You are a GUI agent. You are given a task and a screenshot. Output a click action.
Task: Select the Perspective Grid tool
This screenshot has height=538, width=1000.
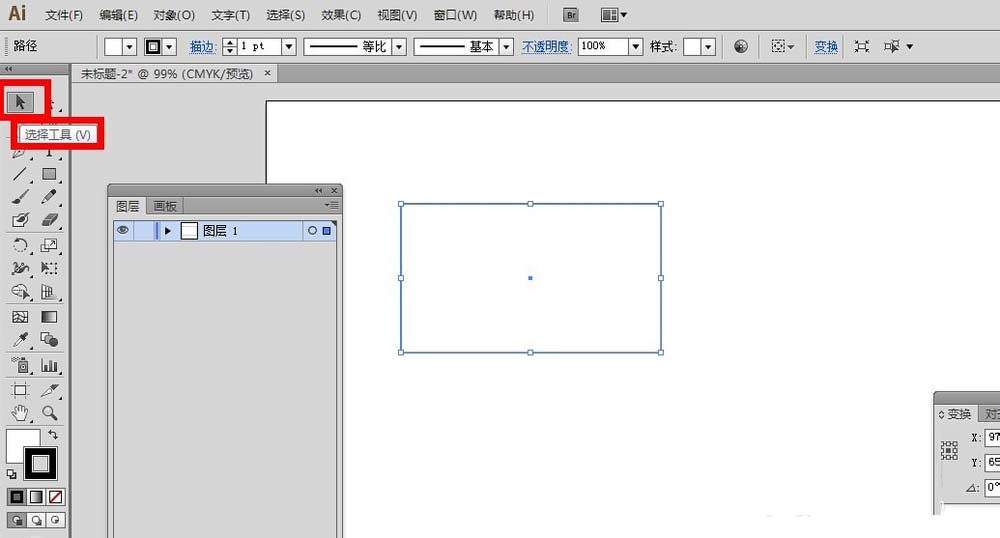tap(49, 292)
